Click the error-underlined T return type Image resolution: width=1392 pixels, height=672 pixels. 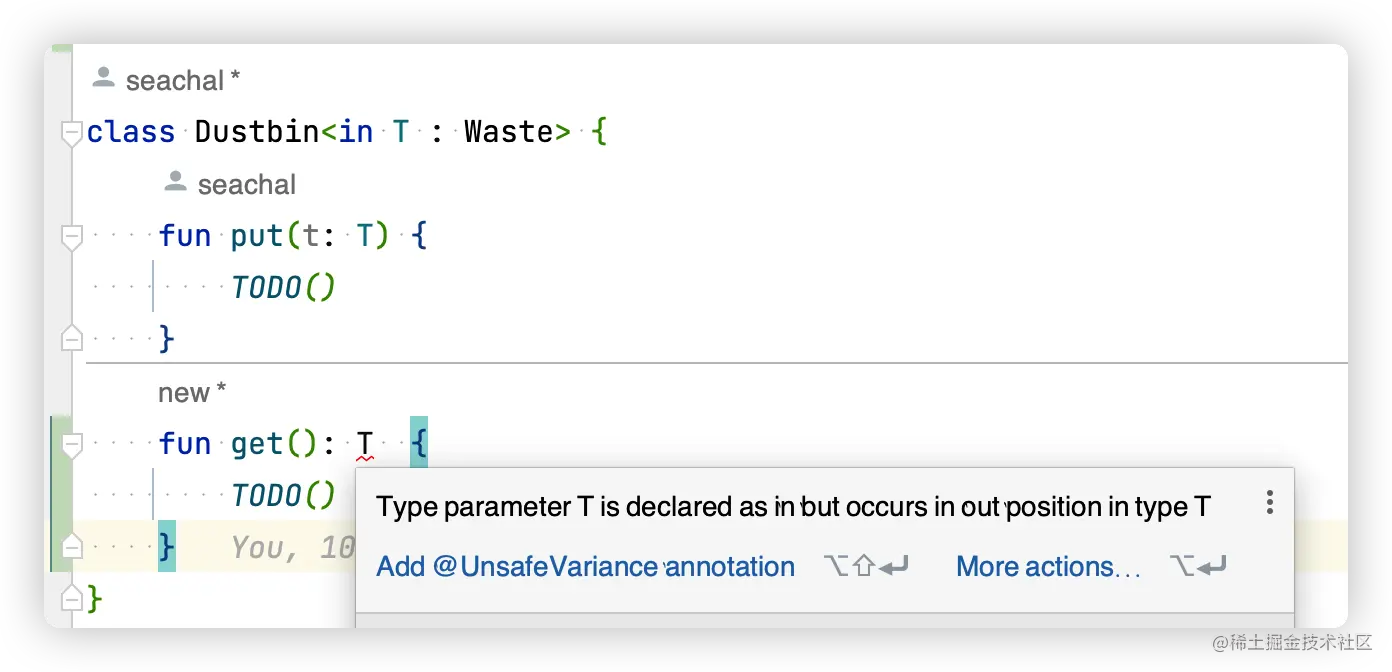pos(365,444)
